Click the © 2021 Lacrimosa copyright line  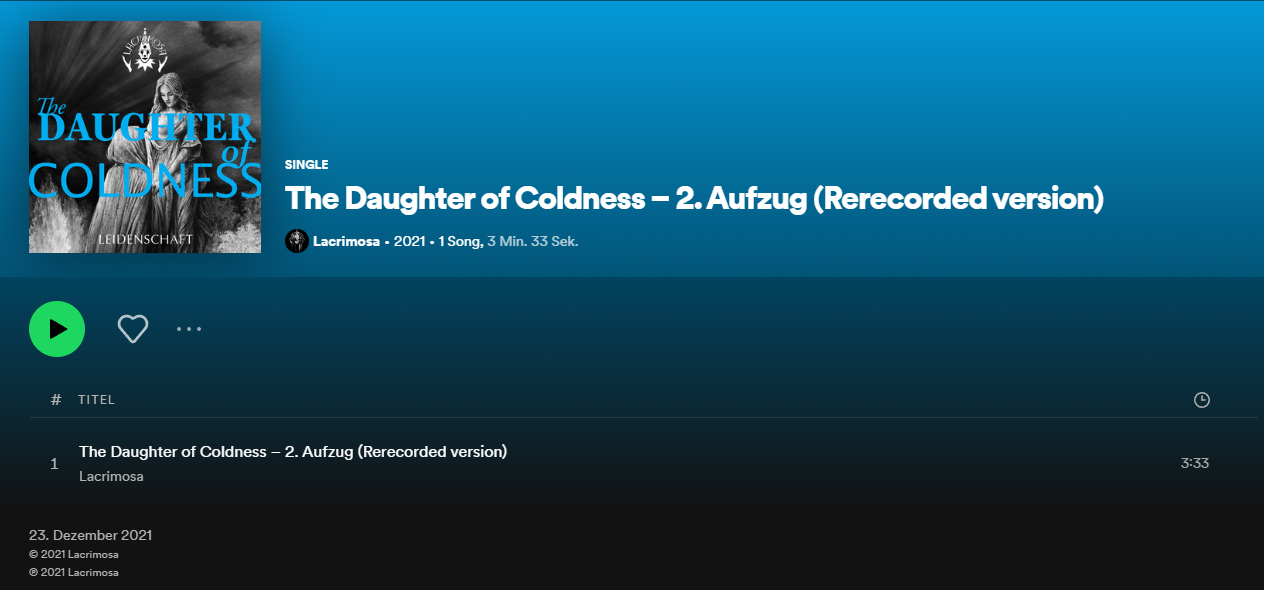[74, 554]
